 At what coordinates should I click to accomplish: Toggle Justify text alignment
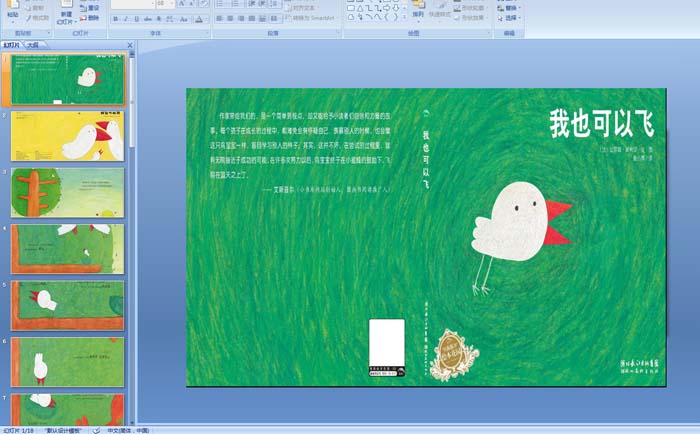252,18
